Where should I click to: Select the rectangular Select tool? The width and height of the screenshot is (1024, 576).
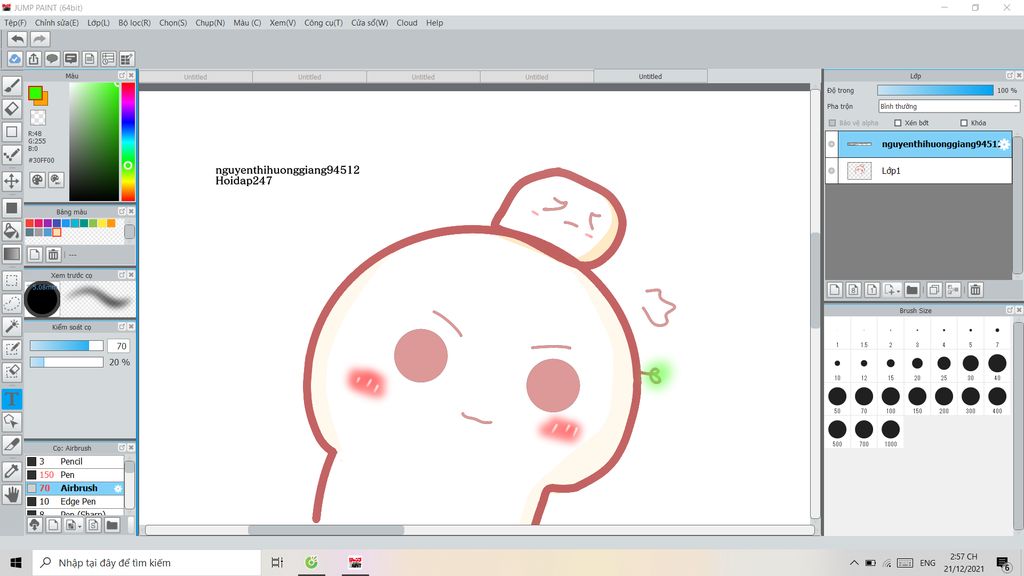pyautogui.click(x=12, y=280)
